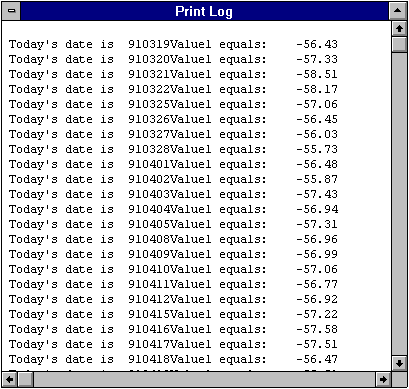Screen dimensions: 409x389
Task: Click the title bar up-arrow maximize button
Action: [x=397, y=11]
